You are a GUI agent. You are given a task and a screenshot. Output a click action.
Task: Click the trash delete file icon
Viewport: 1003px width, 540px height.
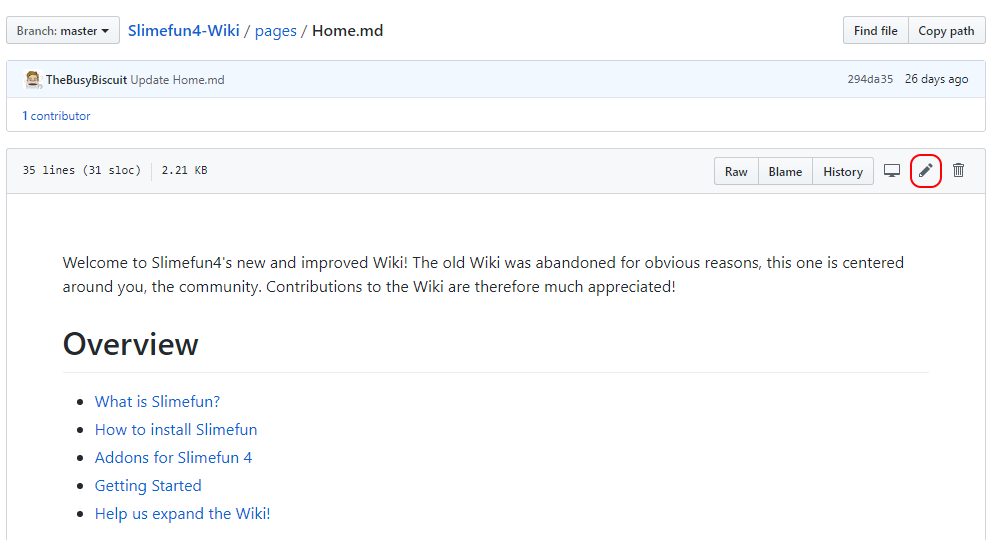[x=958, y=171]
